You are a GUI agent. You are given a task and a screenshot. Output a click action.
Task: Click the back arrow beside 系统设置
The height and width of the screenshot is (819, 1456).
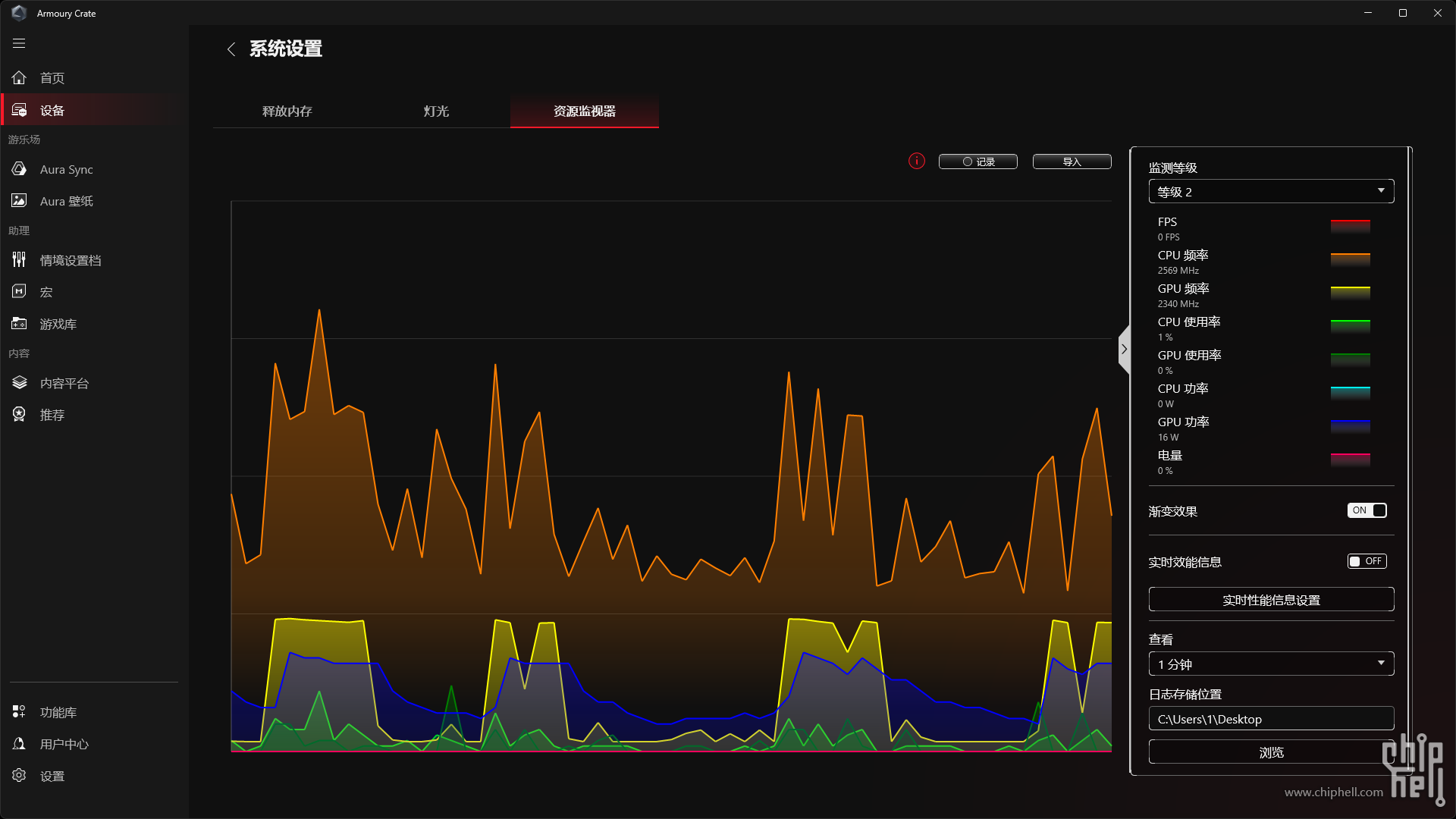pyautogui.click(x=231, y=49)
